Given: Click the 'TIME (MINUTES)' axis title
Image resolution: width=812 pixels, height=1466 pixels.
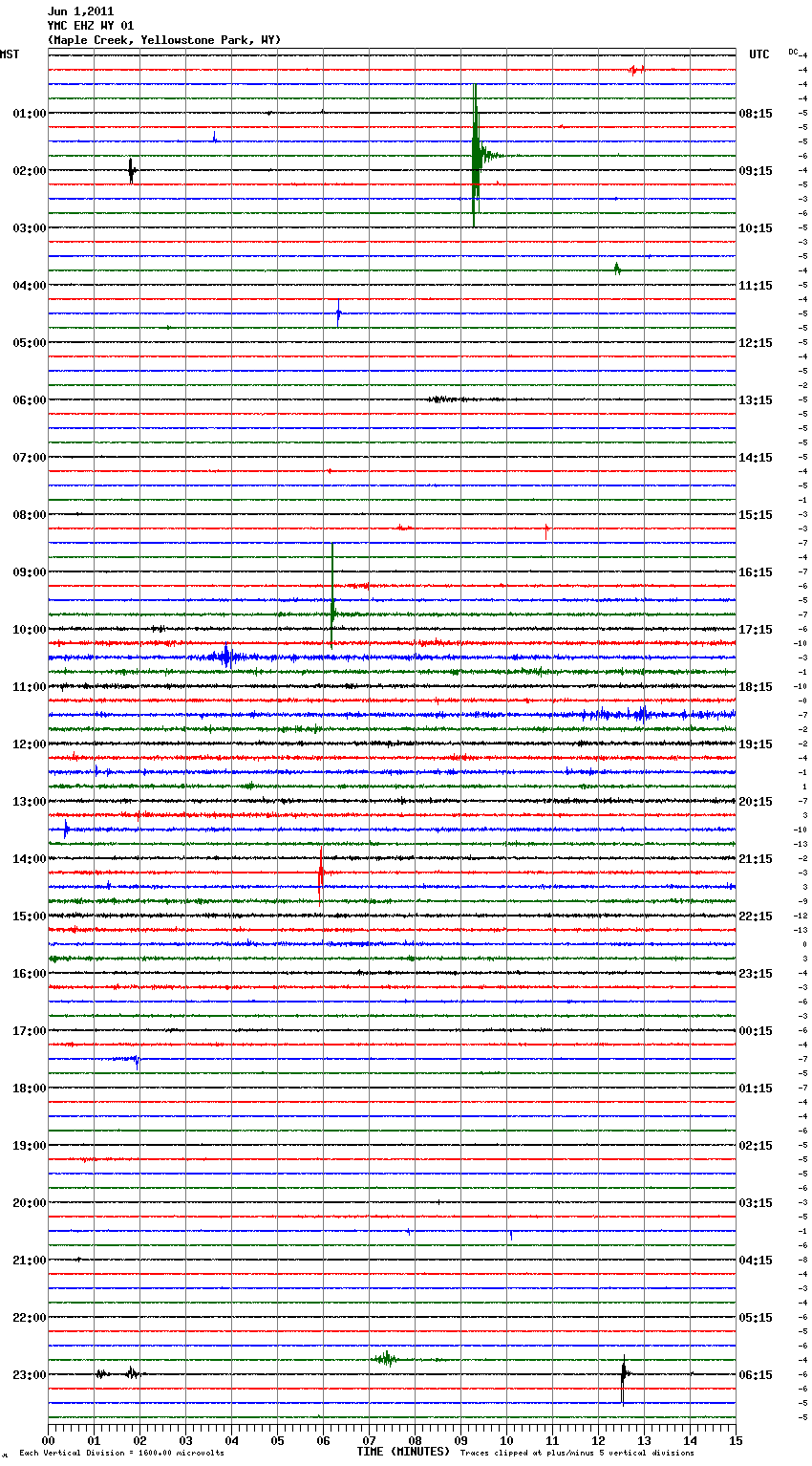Looking at the screenshot, I should tap(403, 1452).
